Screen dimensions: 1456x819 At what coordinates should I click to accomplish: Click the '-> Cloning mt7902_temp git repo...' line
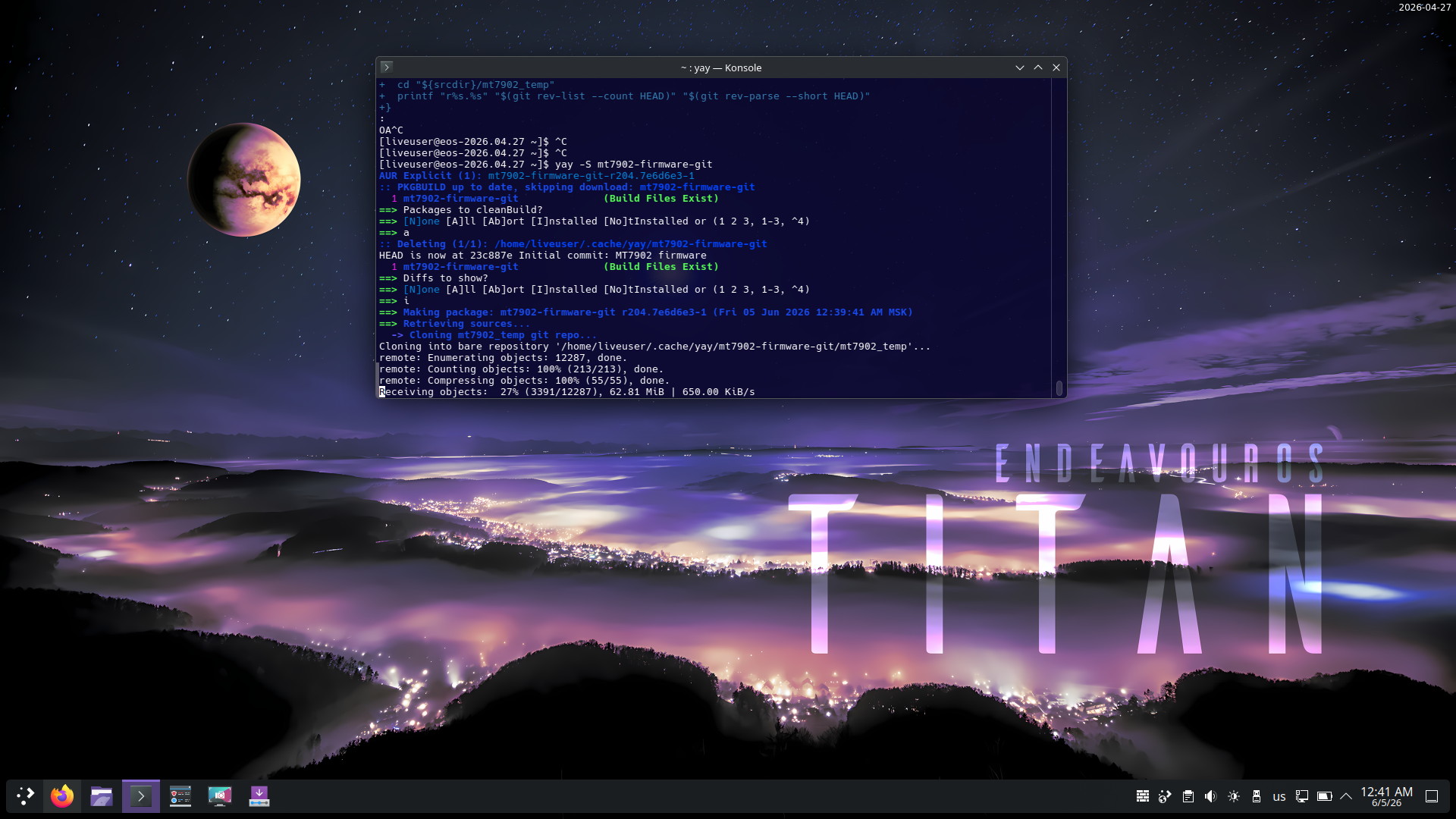coord(494,335)
